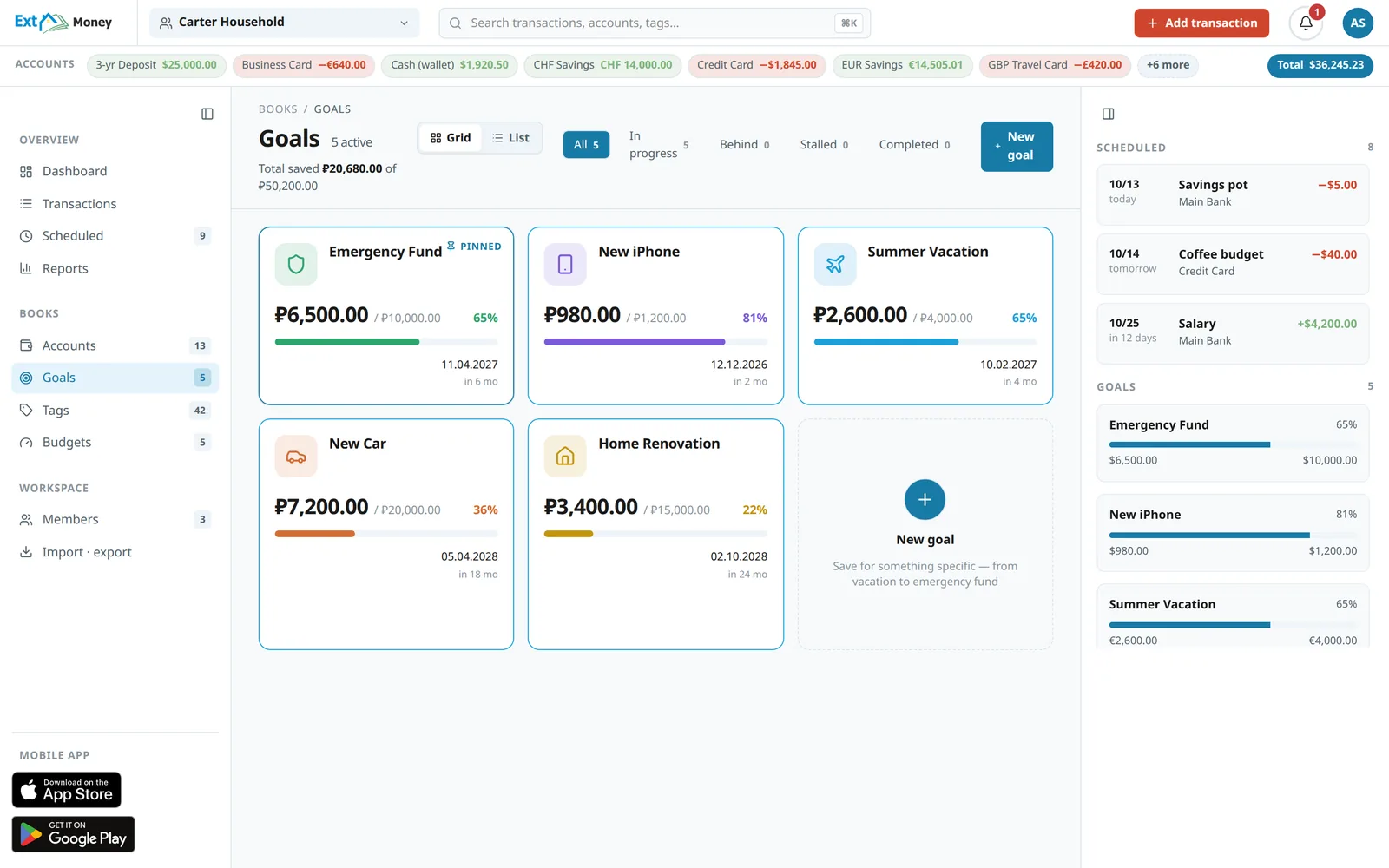The height and width of the screenshot is (868, 1389).
Task: Open the Savings pot scheduled item
Action: [1233, 194]
